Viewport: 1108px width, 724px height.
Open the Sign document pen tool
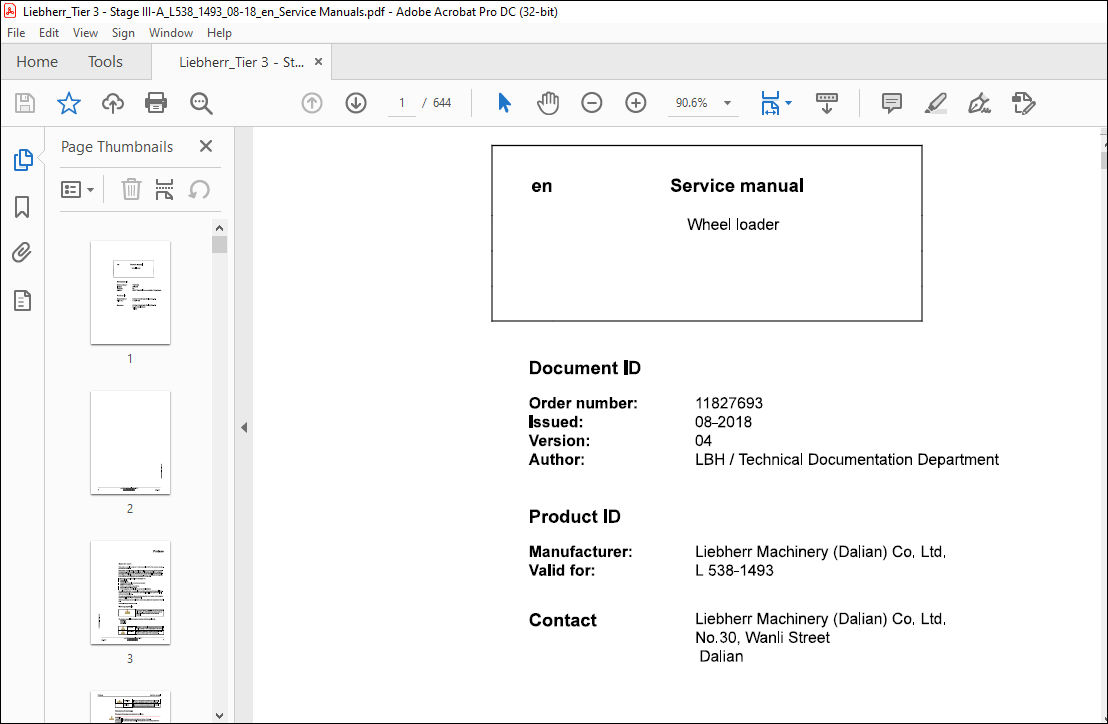(979, 103)
